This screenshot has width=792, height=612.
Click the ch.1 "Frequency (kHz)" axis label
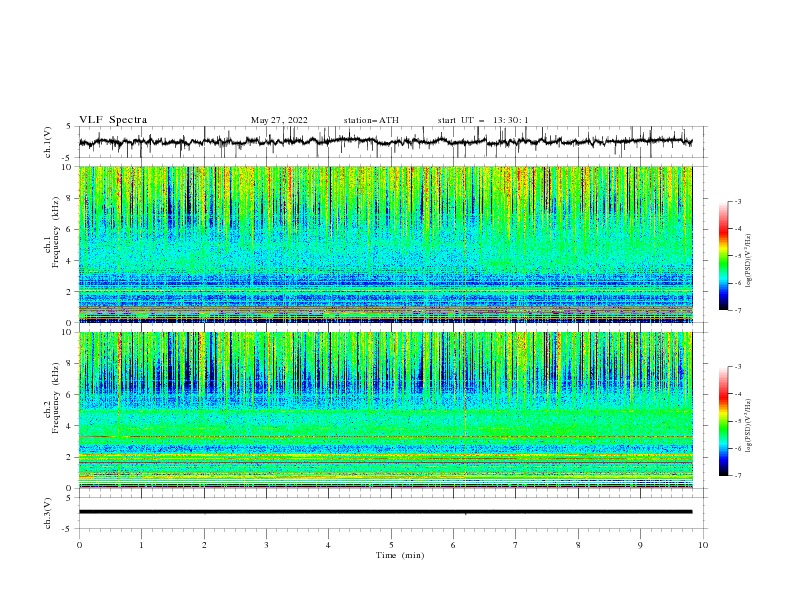click(56, 233)
